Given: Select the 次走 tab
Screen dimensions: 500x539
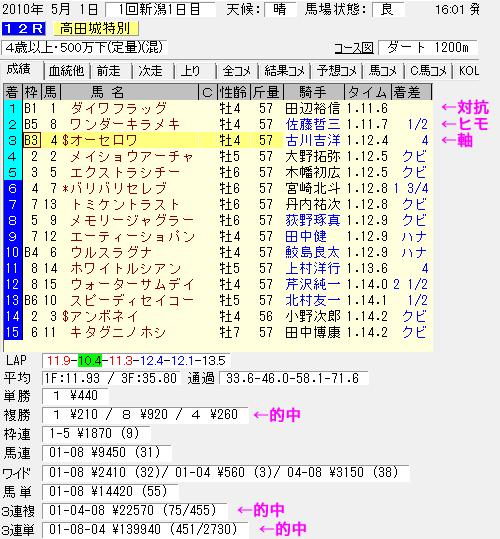Looking at the screenshot, I should tap(151, 71).
